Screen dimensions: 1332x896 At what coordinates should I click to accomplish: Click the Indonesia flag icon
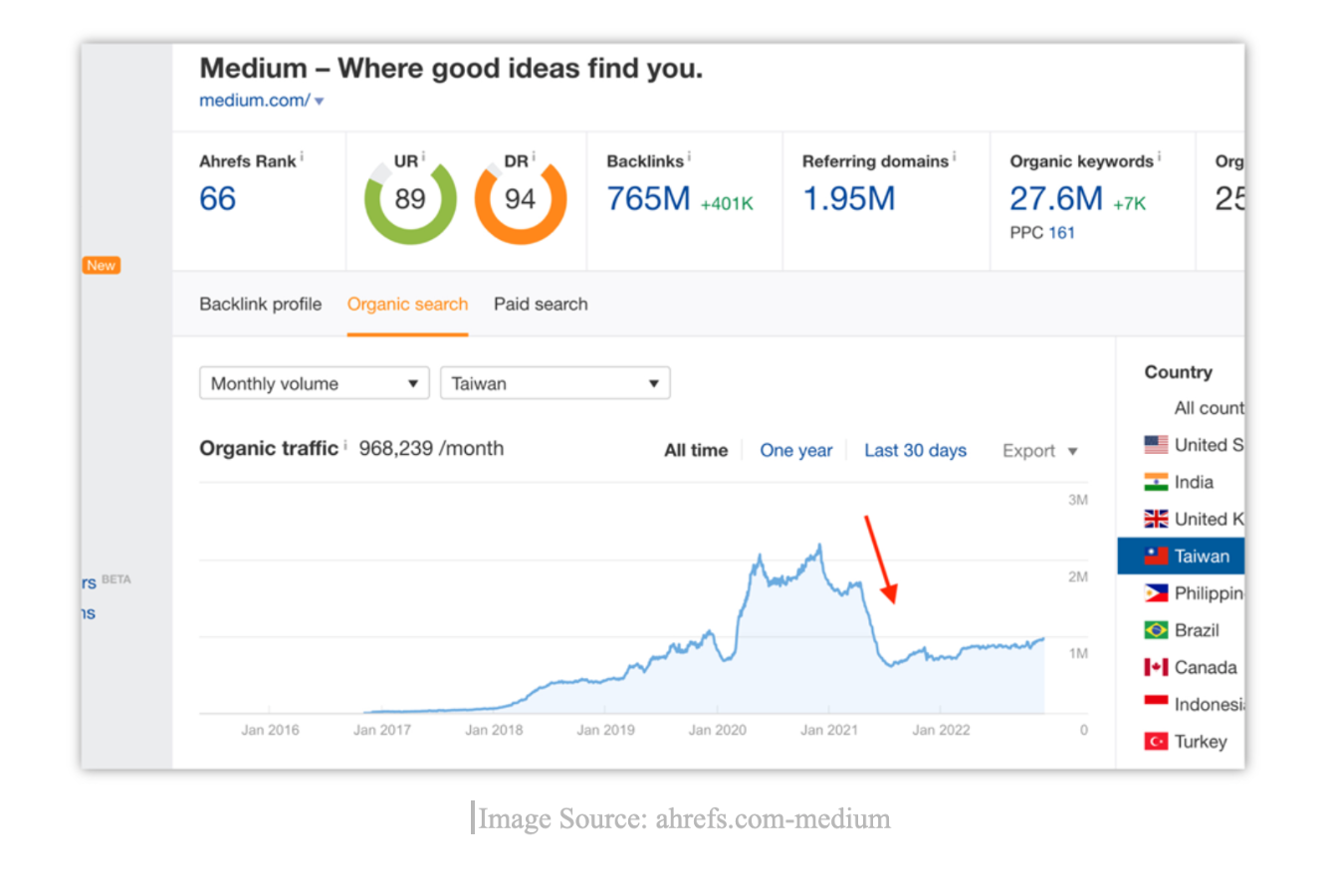point(1156,704)
